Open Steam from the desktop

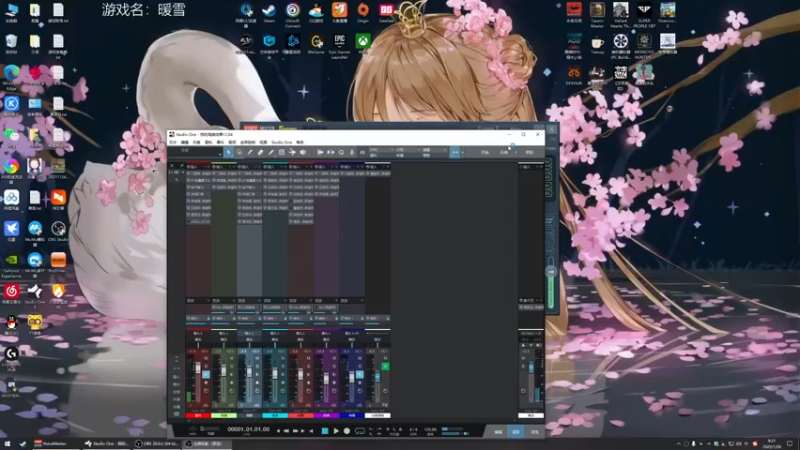point(269,14)
